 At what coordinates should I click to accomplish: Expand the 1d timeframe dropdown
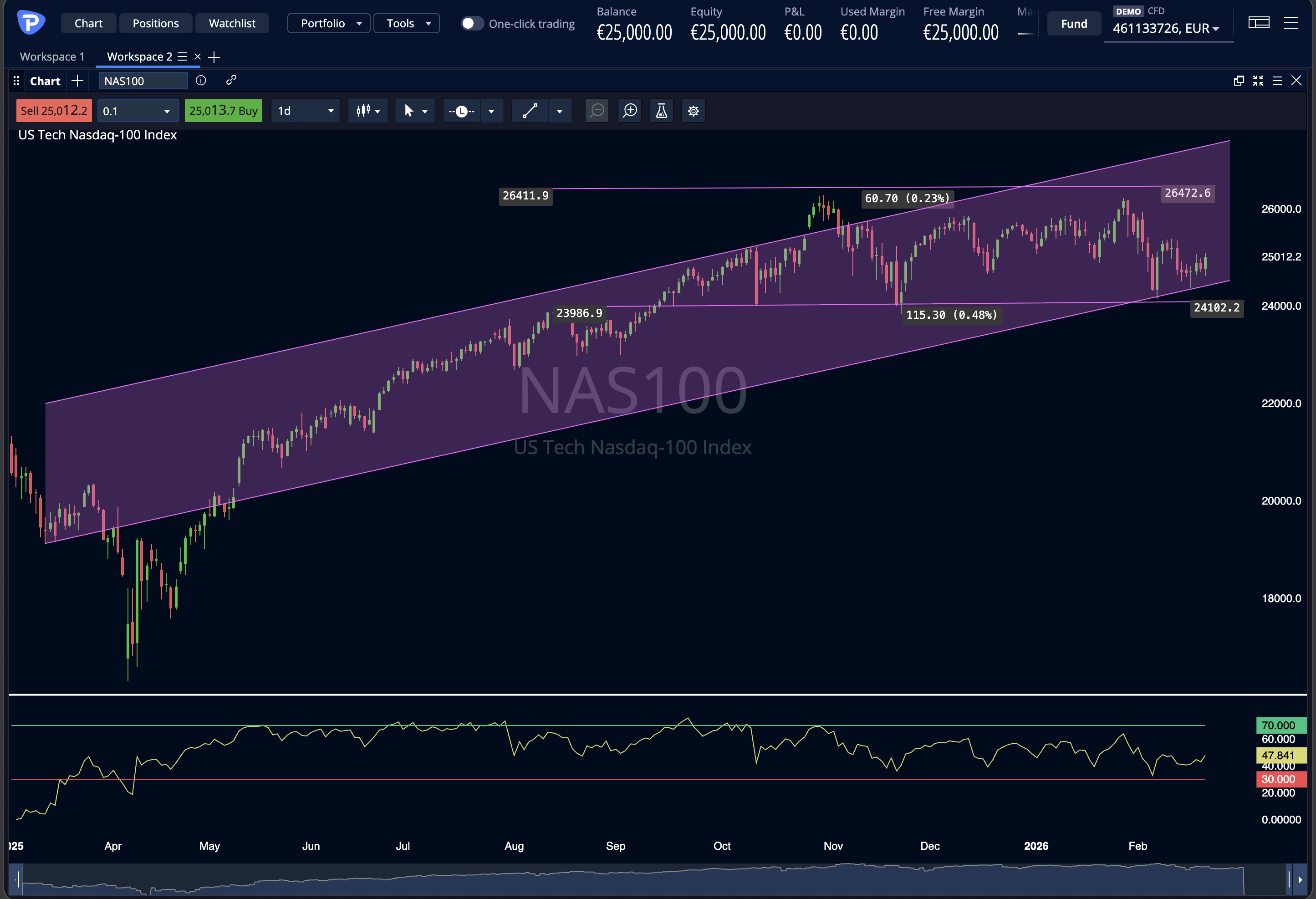(305, 111)
